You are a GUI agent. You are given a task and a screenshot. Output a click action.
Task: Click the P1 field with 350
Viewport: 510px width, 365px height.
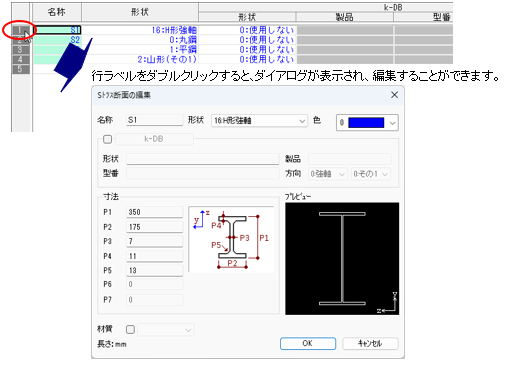coord(155,212)
